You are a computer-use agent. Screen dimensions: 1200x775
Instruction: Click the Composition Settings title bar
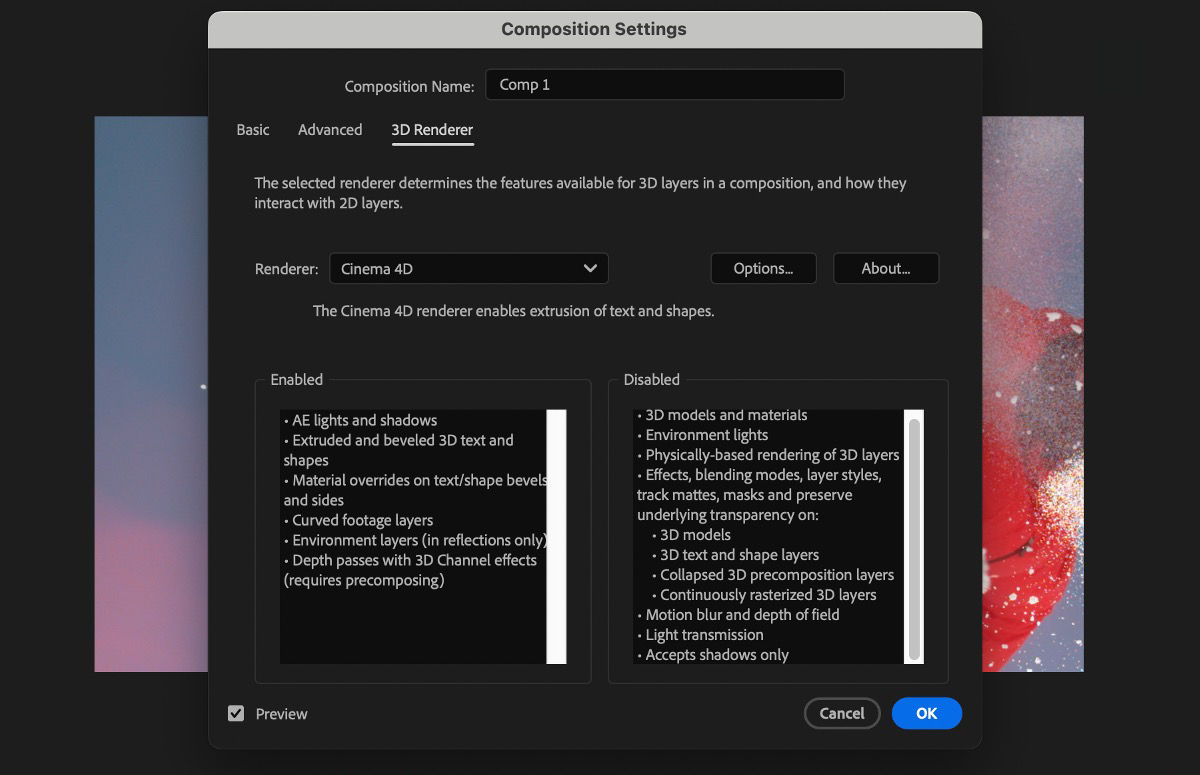coord(594,29)
